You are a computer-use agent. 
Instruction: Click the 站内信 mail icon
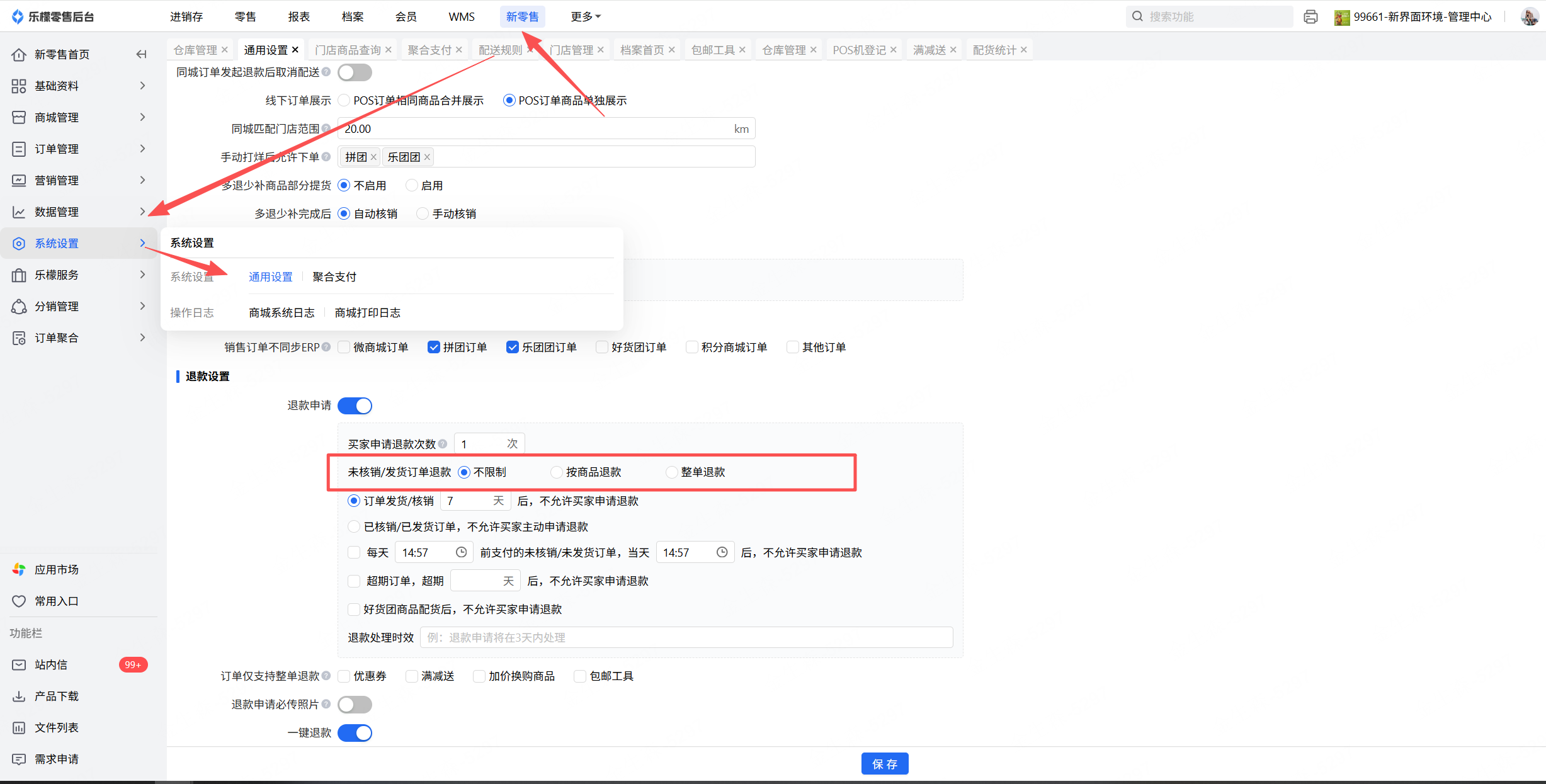[x=19, y=665]
